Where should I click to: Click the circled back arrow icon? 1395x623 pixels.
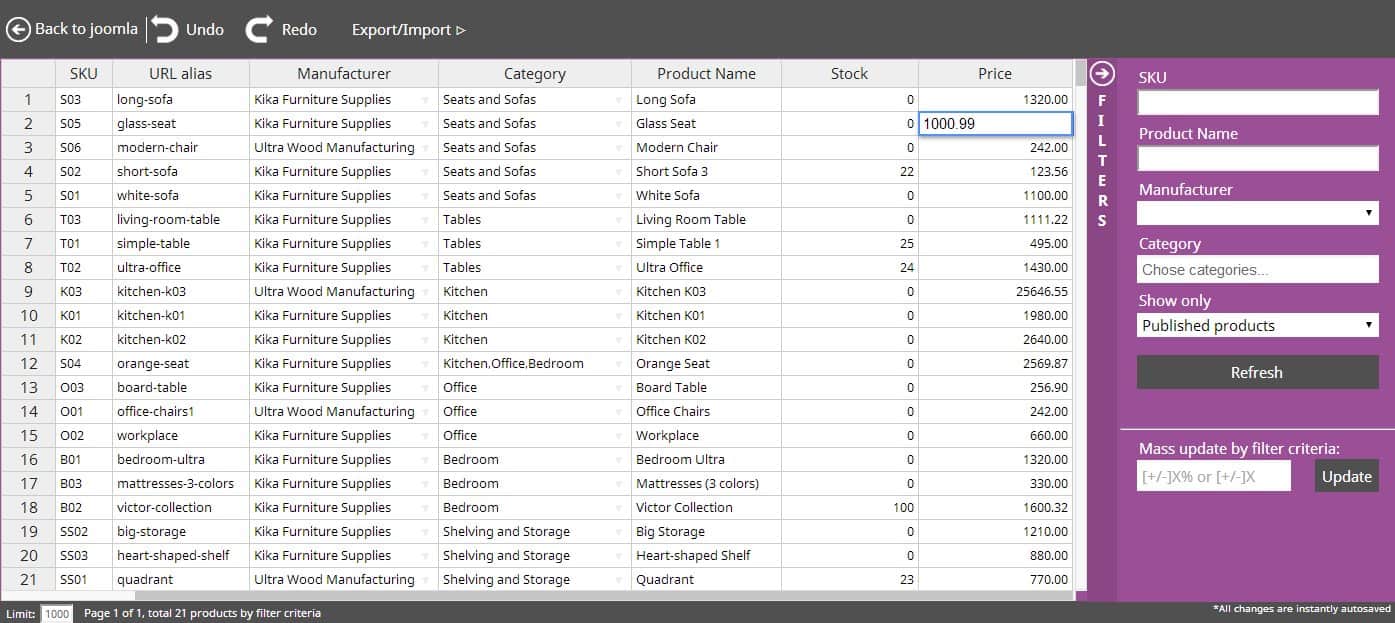[17, 29]
